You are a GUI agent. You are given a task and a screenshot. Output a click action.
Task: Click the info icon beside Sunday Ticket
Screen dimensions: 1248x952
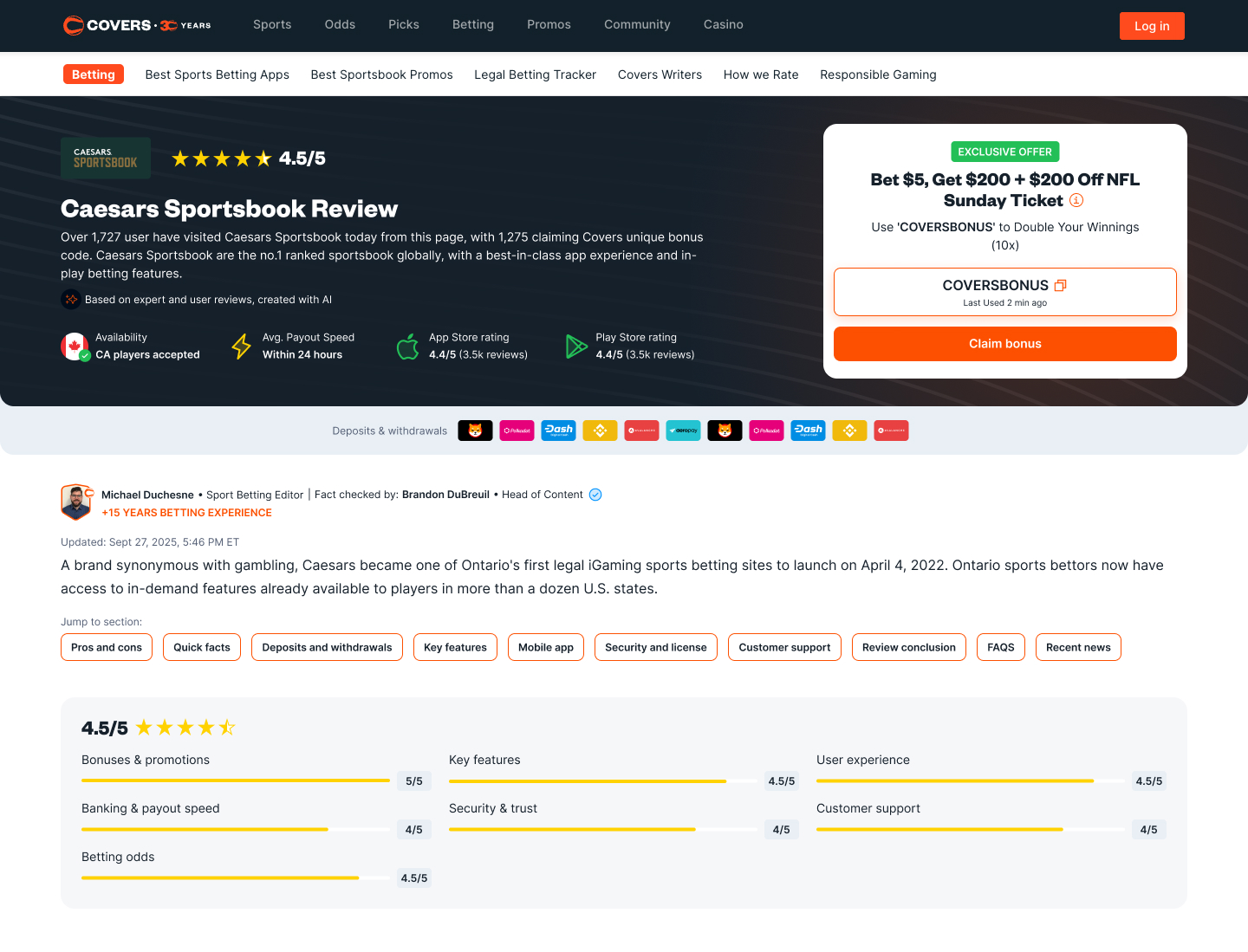pyautogui.click(x=1076, y=200)
